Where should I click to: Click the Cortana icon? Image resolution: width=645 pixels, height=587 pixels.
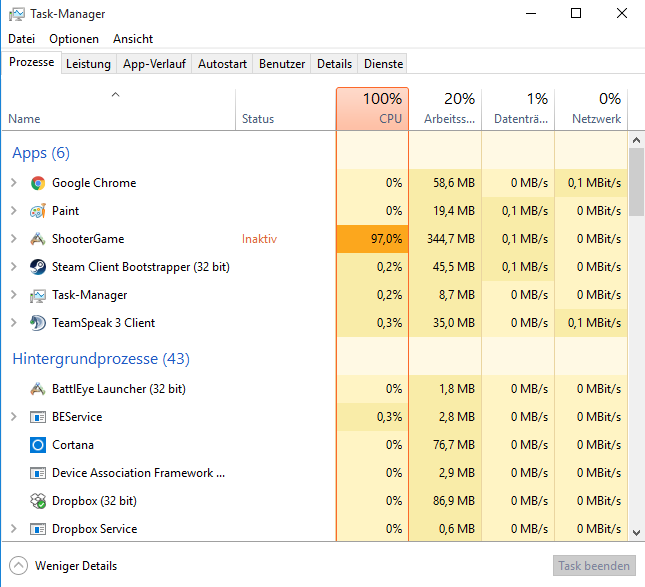(38, 445)
